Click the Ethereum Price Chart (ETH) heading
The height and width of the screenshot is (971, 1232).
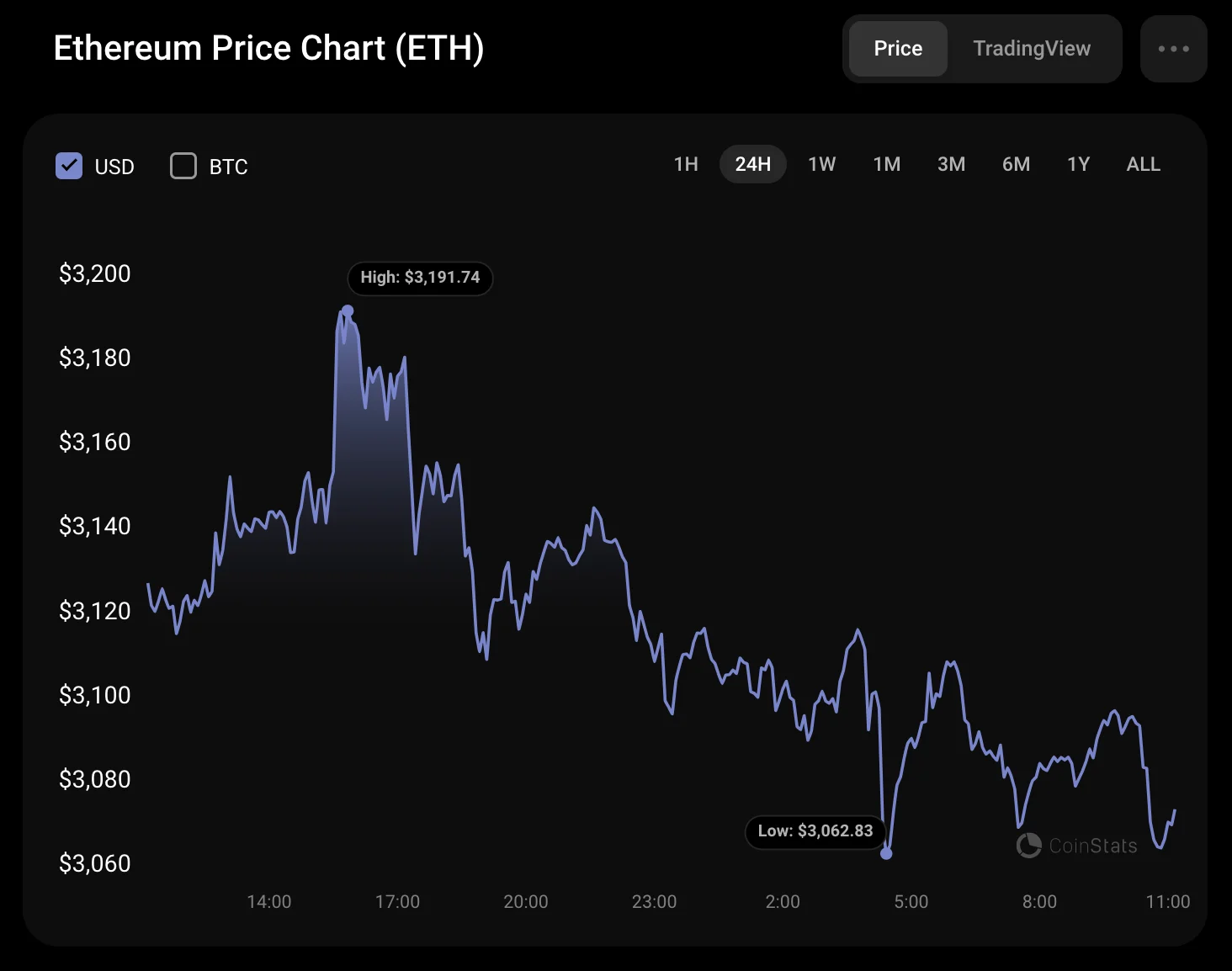268,48
